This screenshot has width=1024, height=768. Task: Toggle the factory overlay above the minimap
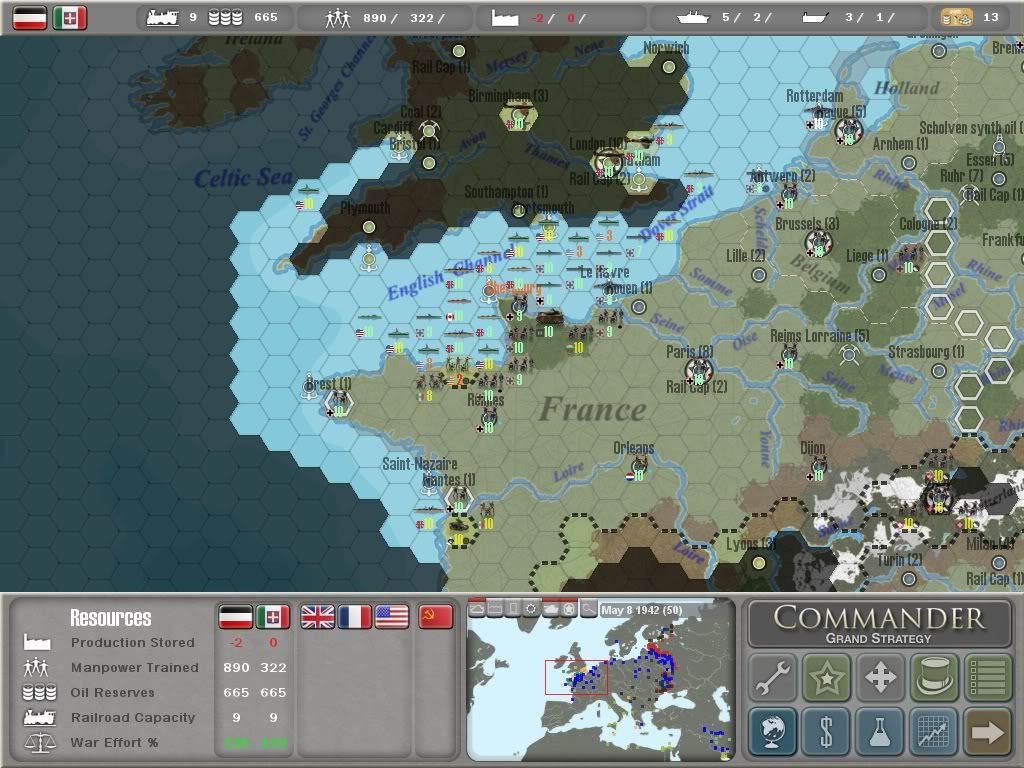(x=495, y=609)
